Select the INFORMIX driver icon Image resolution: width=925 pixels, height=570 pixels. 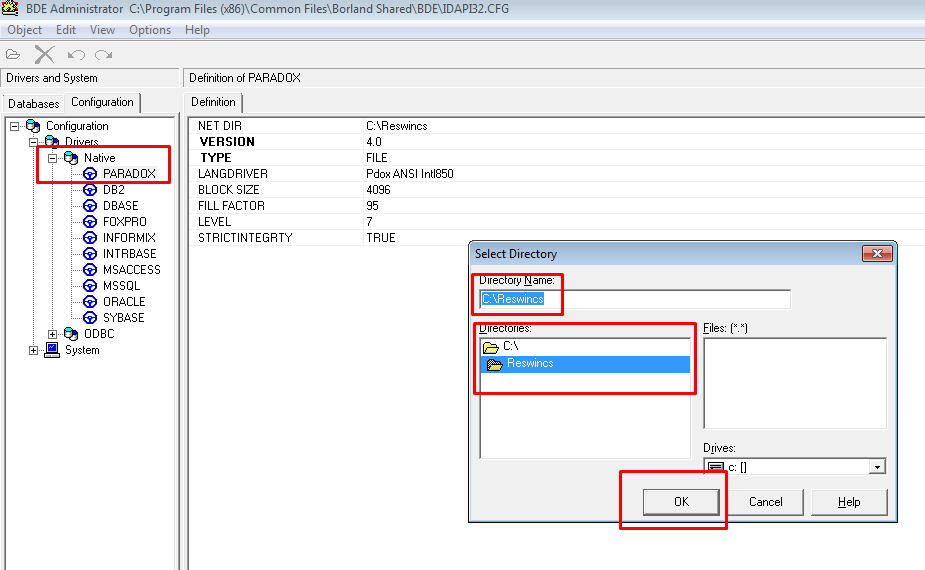click(90, 237)
